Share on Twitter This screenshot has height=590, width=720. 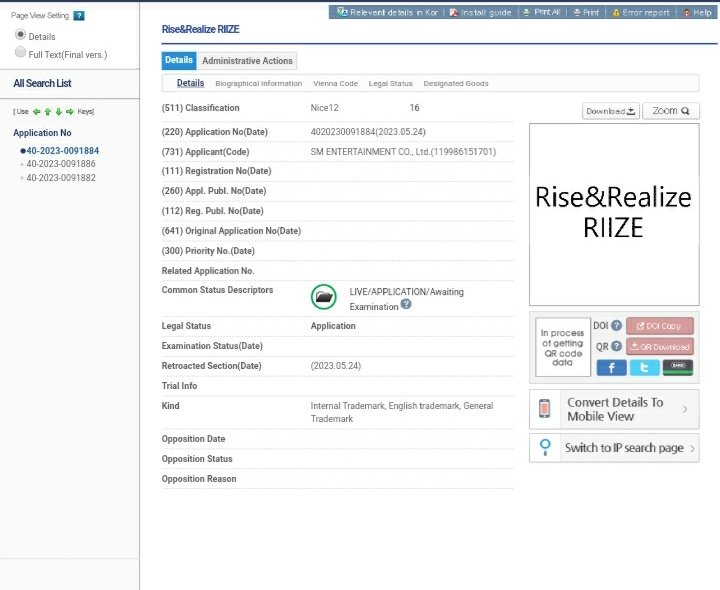[x=644, y=368]
